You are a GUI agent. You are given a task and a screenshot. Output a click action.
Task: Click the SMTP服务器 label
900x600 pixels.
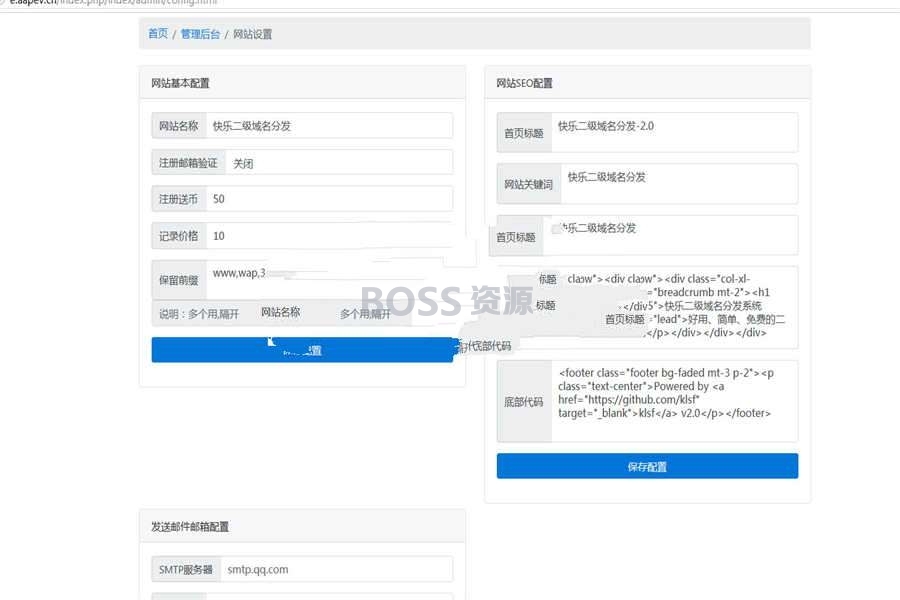(x=186, y=570)
